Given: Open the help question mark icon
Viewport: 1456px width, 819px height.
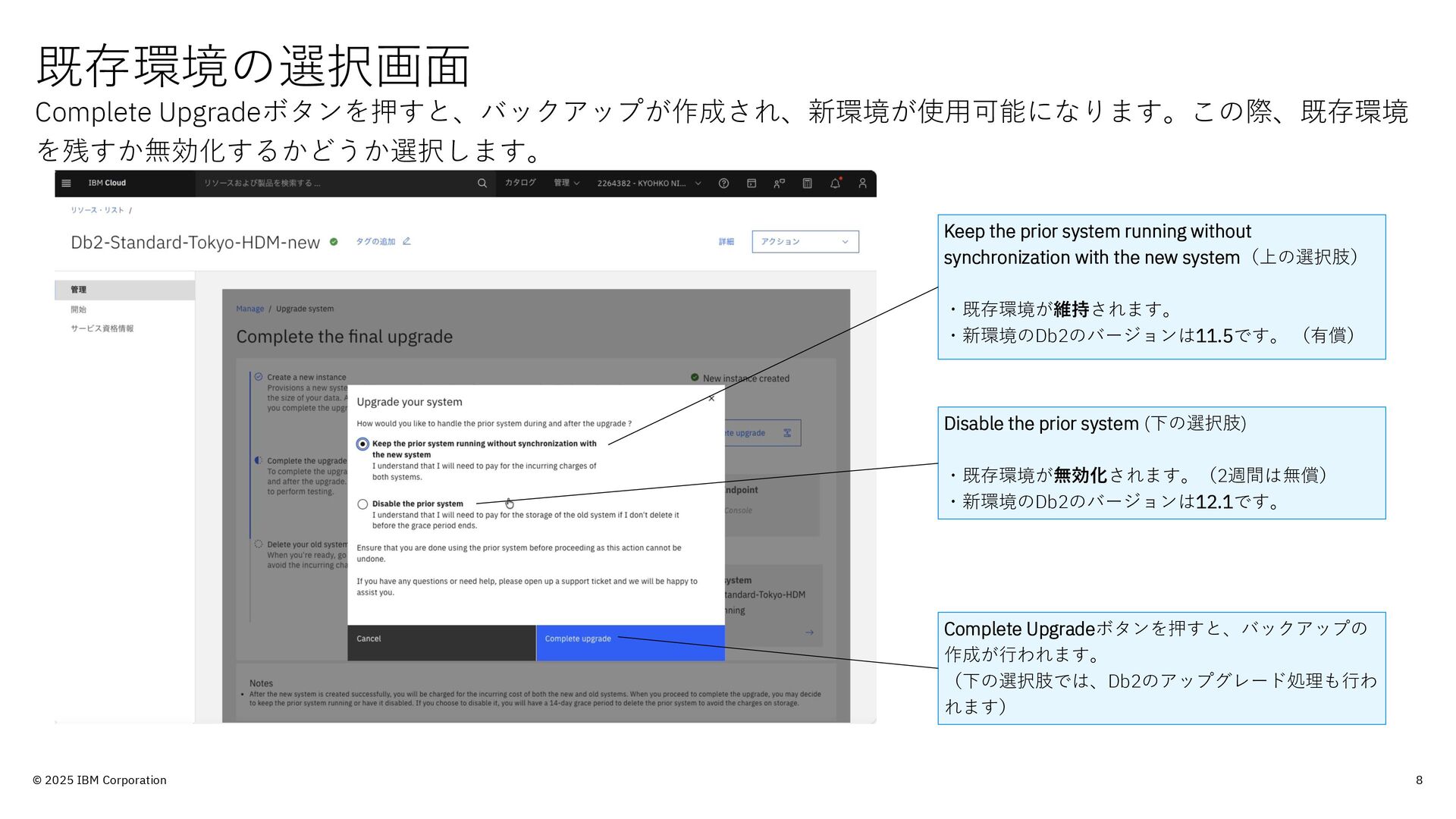Looking at the screenshot, I should pos(723,184).
